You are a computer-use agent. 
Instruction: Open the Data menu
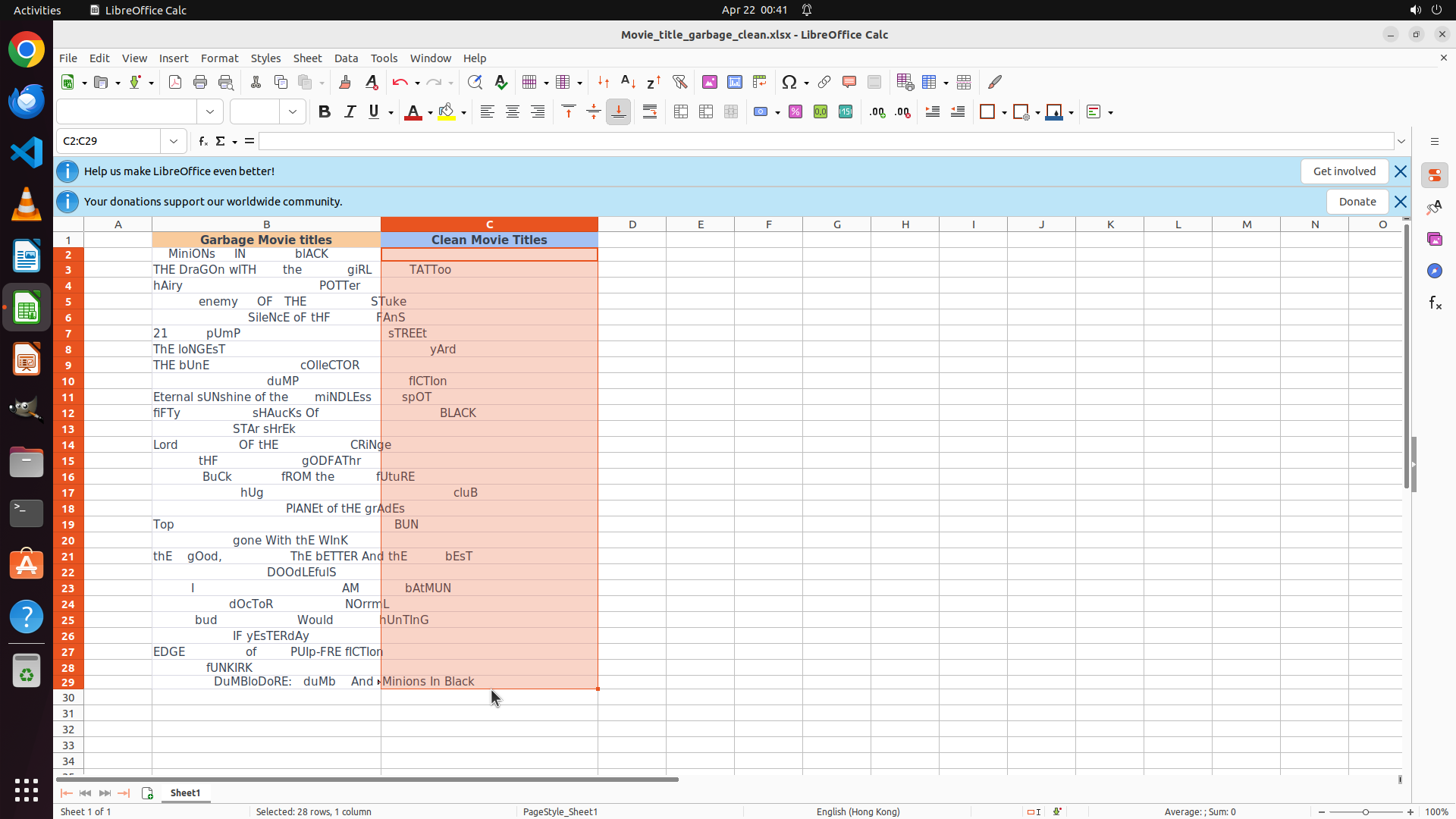346,58
